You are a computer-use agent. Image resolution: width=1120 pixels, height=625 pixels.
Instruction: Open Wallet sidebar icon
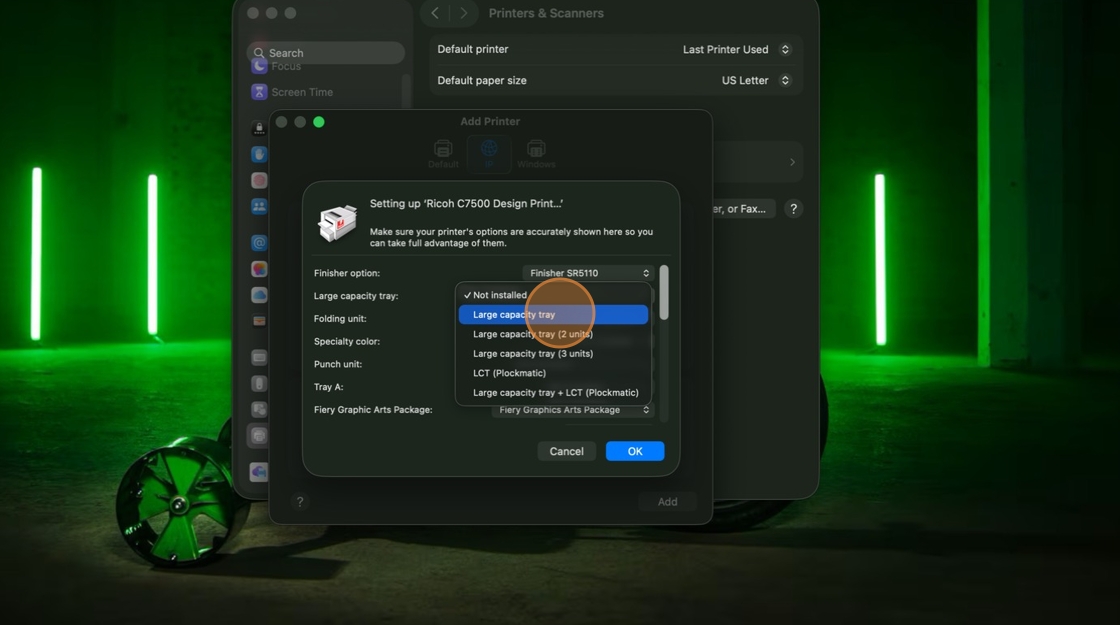pyautogui.click(x=259, y=321)
